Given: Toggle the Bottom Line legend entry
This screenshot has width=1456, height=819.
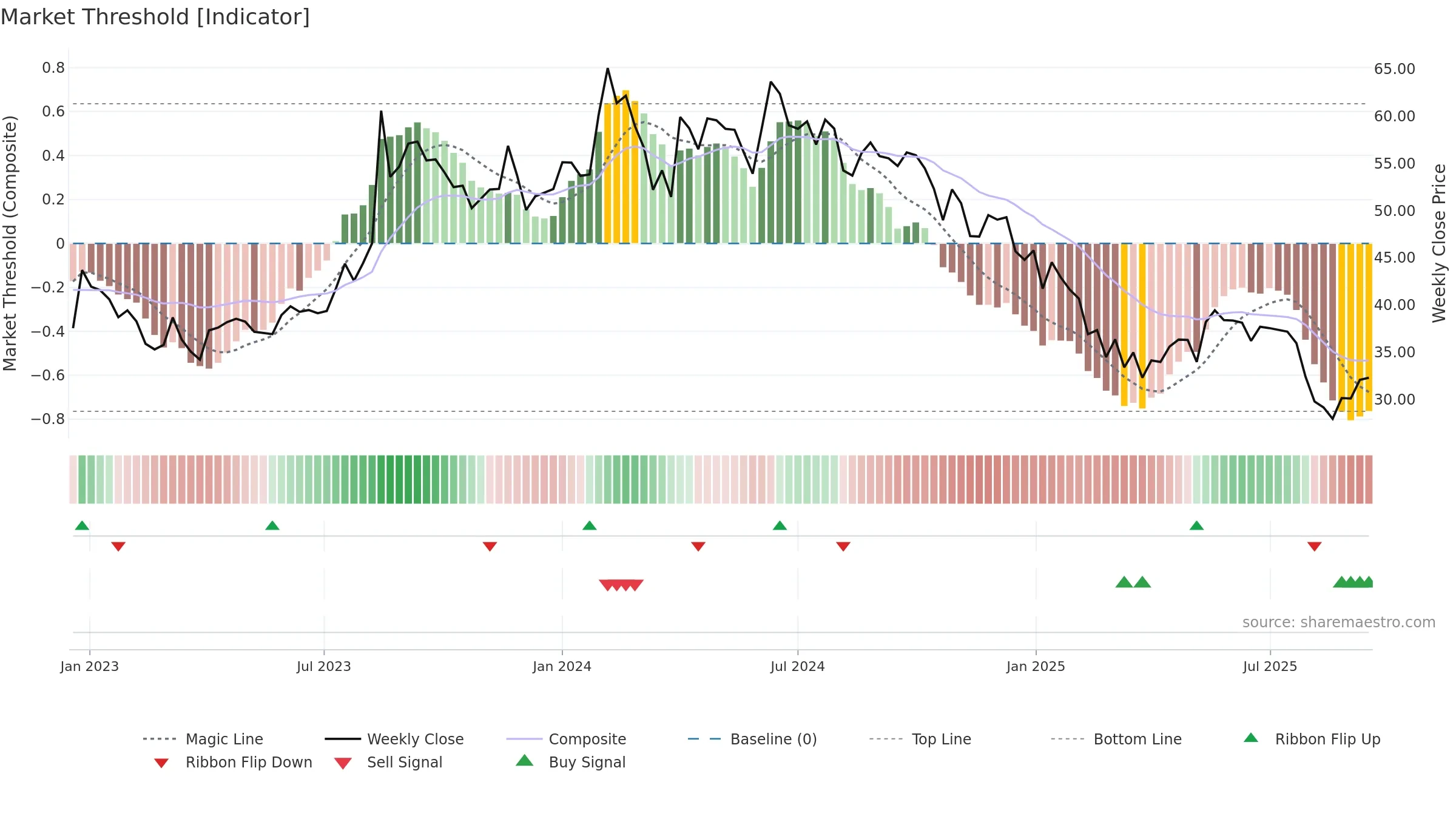Looking at the screenshot, I should point(1116,739).
